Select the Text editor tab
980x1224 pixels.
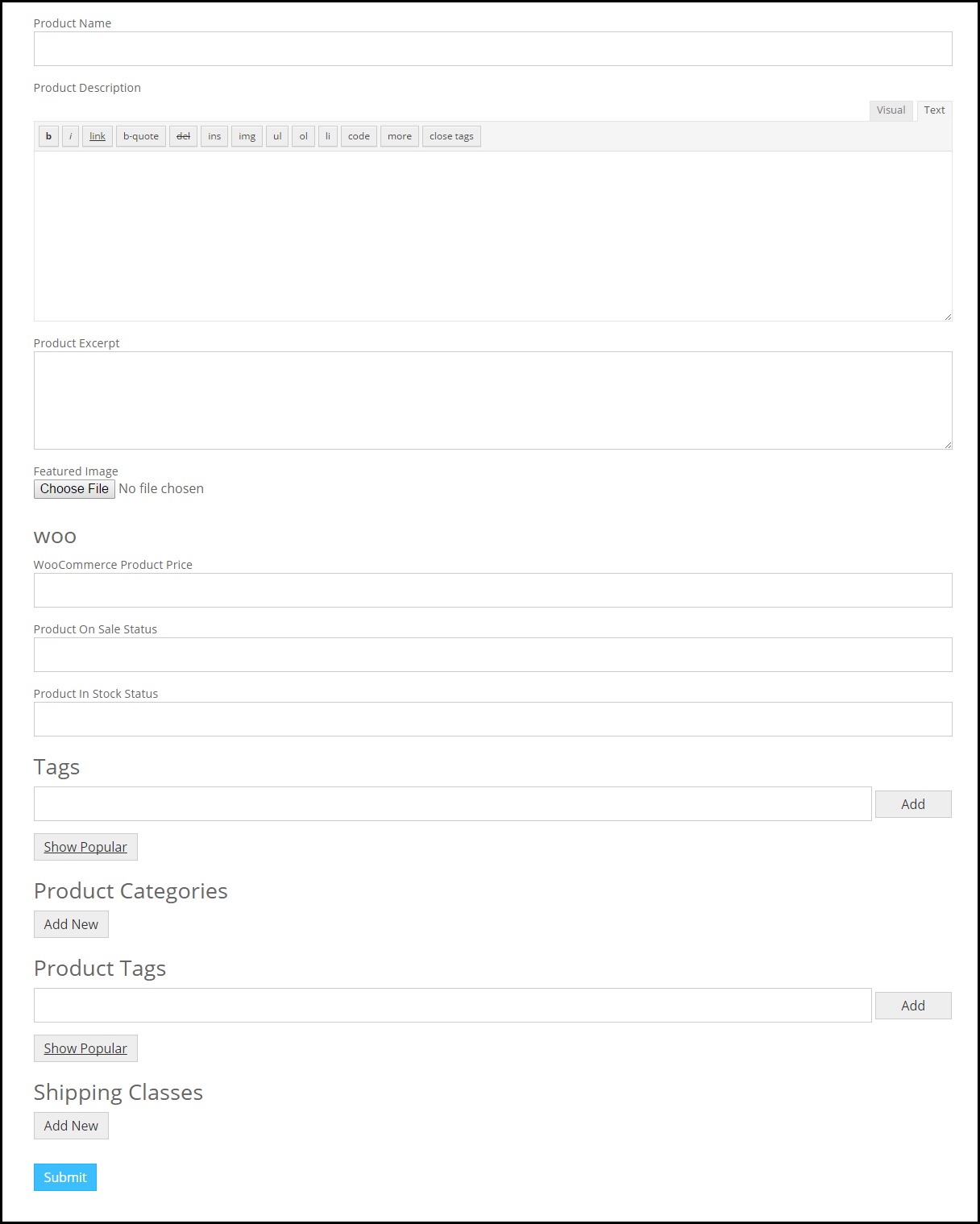934,110
